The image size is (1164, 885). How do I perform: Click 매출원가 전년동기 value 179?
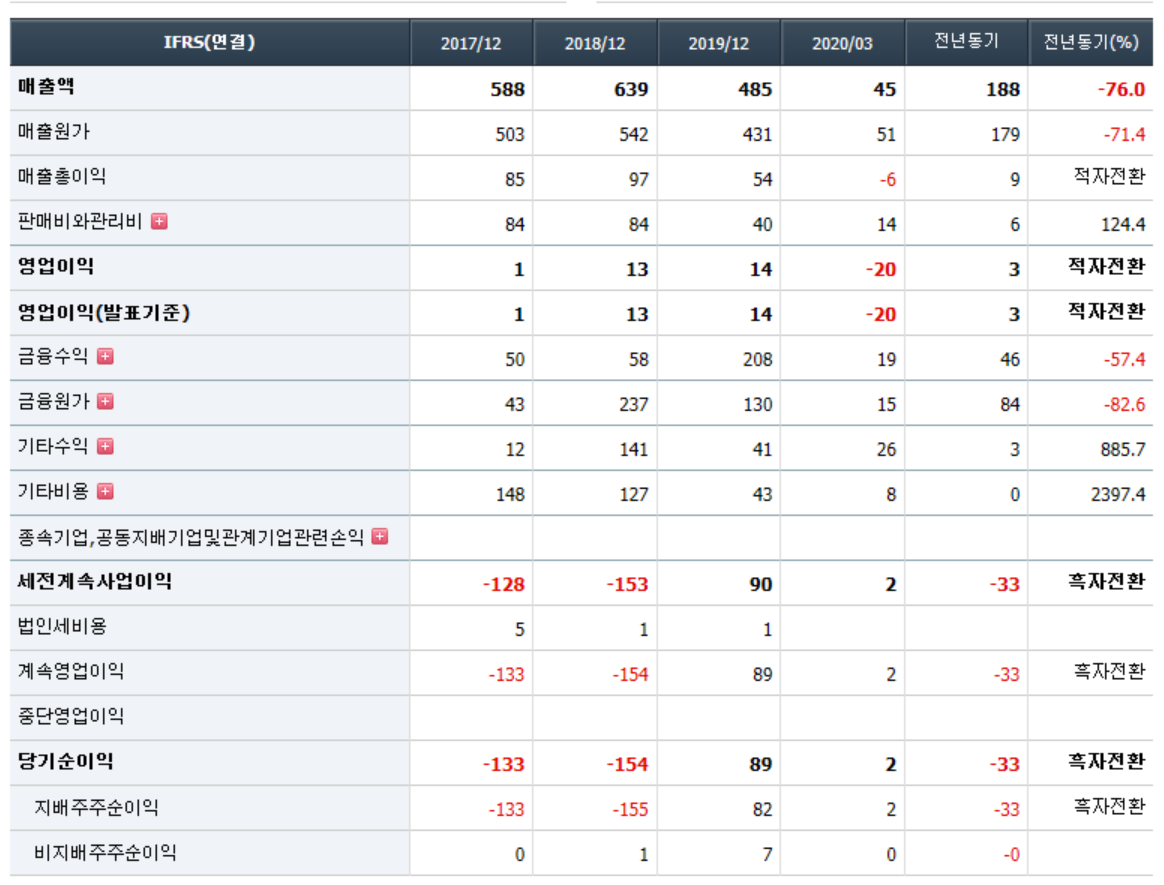tap(1005, 135)
